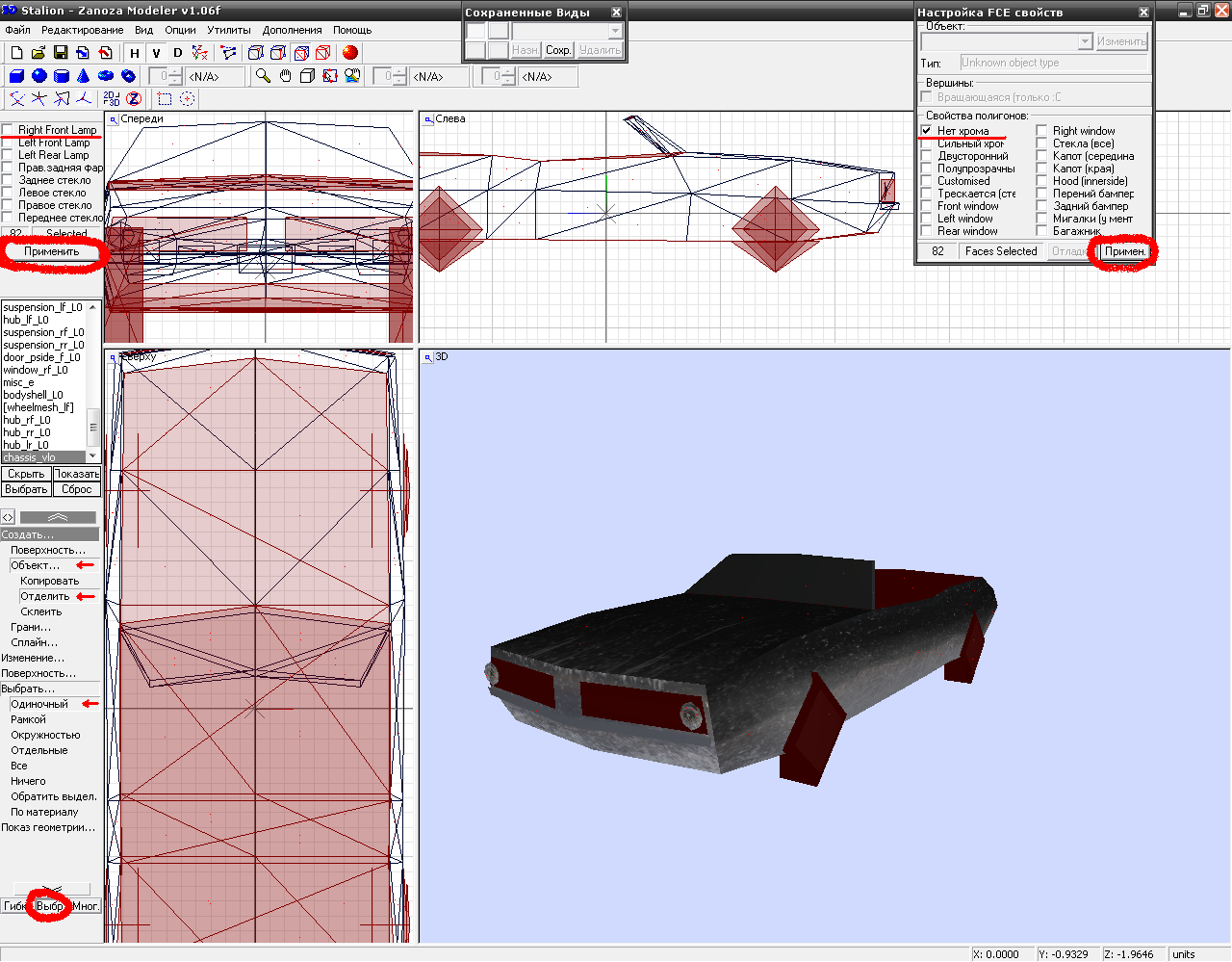Click Применить button in left panel

click(52, 251)
